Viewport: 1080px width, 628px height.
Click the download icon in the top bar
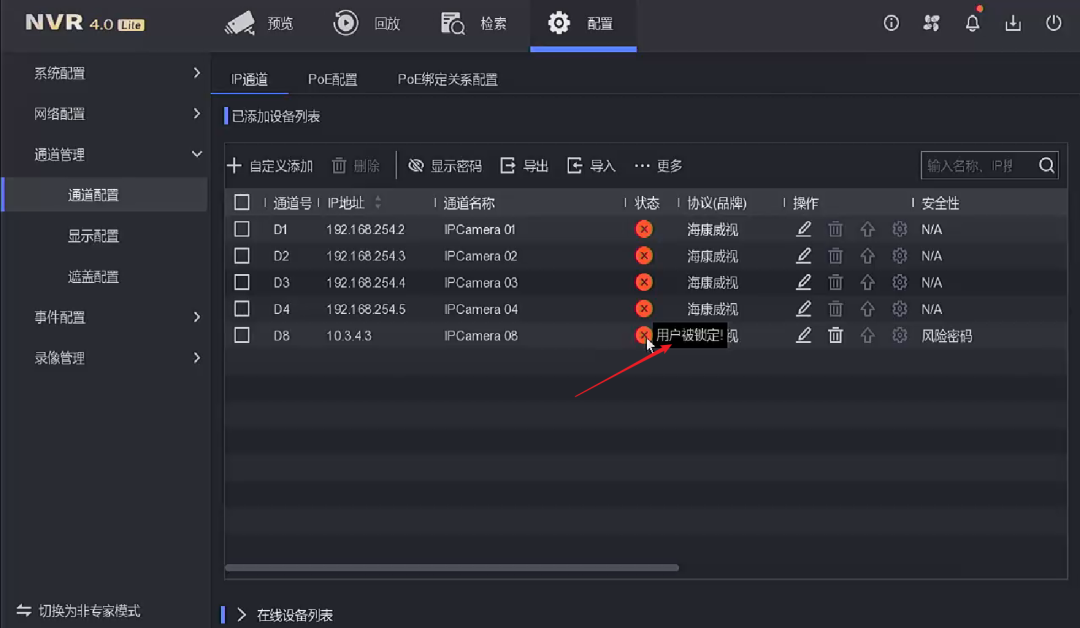click(x=1012, y=22)
